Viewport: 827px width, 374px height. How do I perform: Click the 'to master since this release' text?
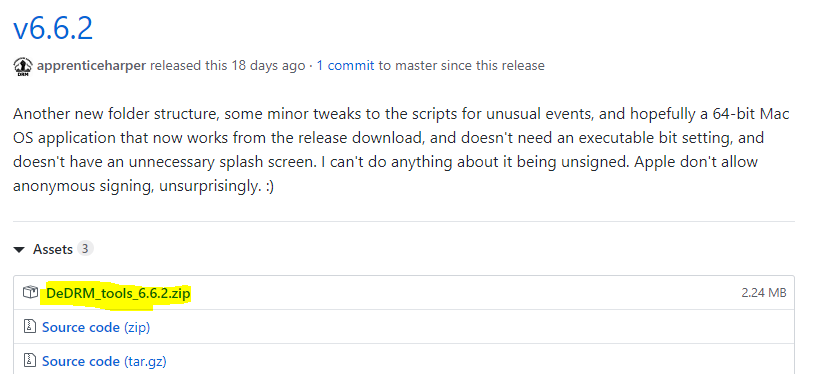(461, 66)
